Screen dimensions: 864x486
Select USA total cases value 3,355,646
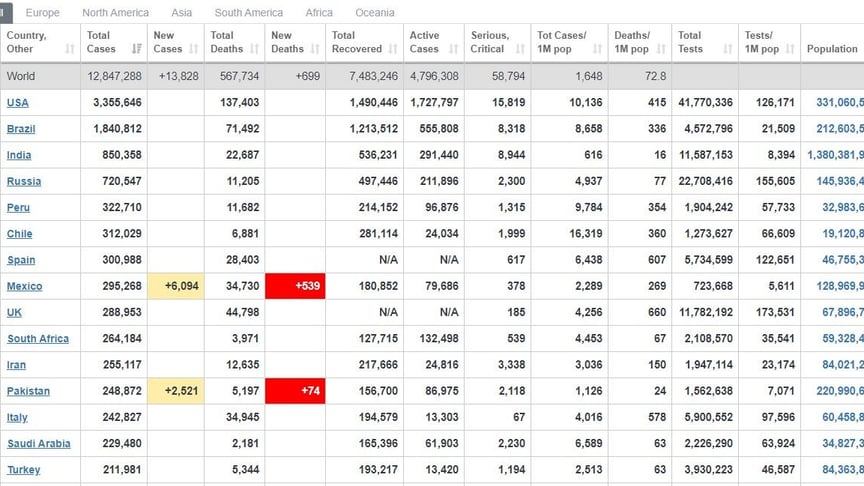(x=117, y=102)
